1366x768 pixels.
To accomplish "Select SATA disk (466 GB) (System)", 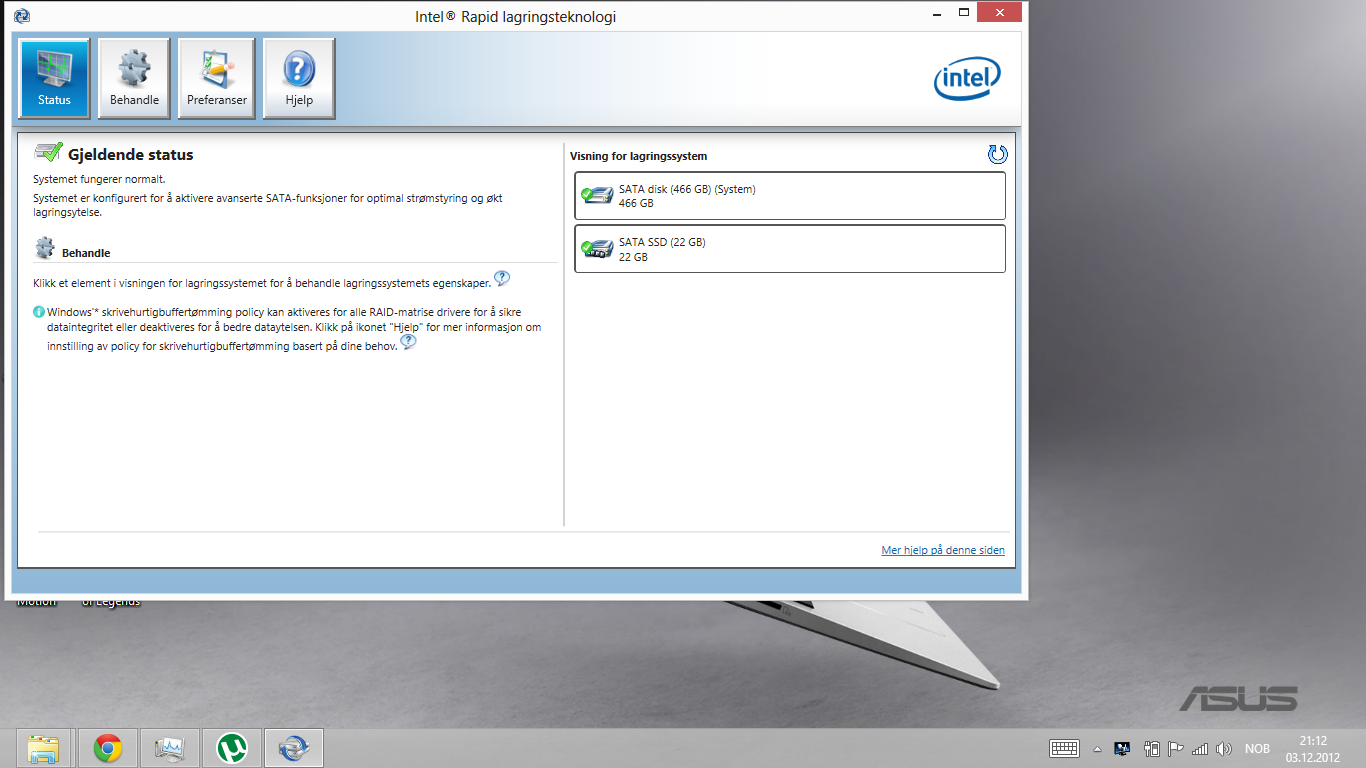I will point(790,196).
